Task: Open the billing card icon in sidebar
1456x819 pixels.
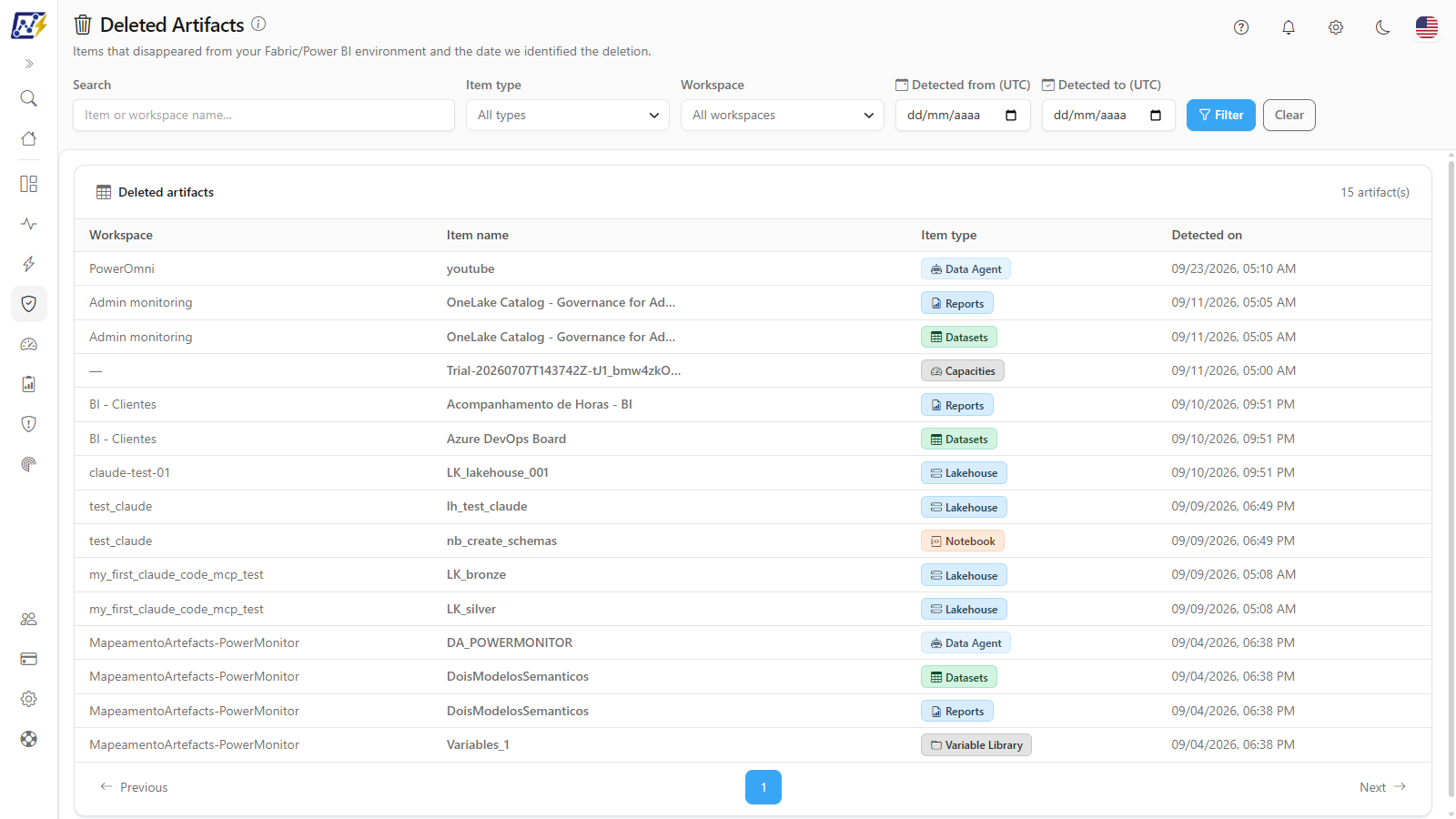Action: pos(29,659)
